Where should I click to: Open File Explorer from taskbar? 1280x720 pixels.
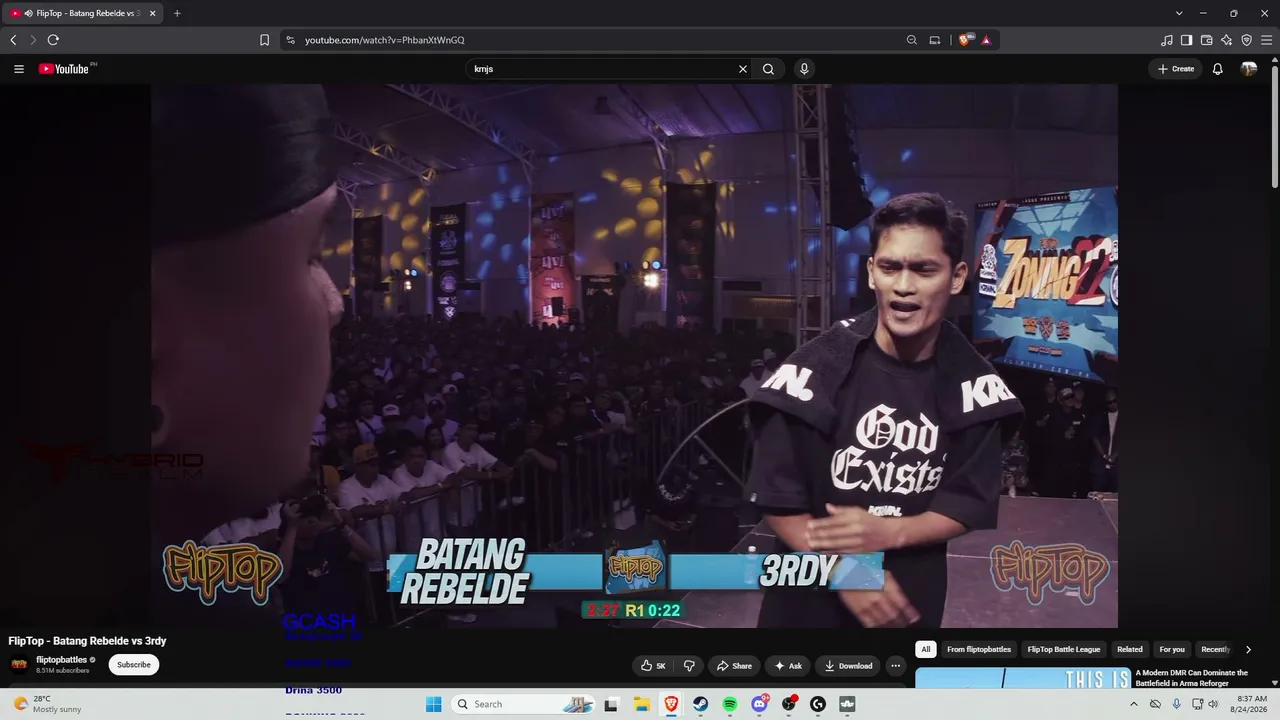642,704
